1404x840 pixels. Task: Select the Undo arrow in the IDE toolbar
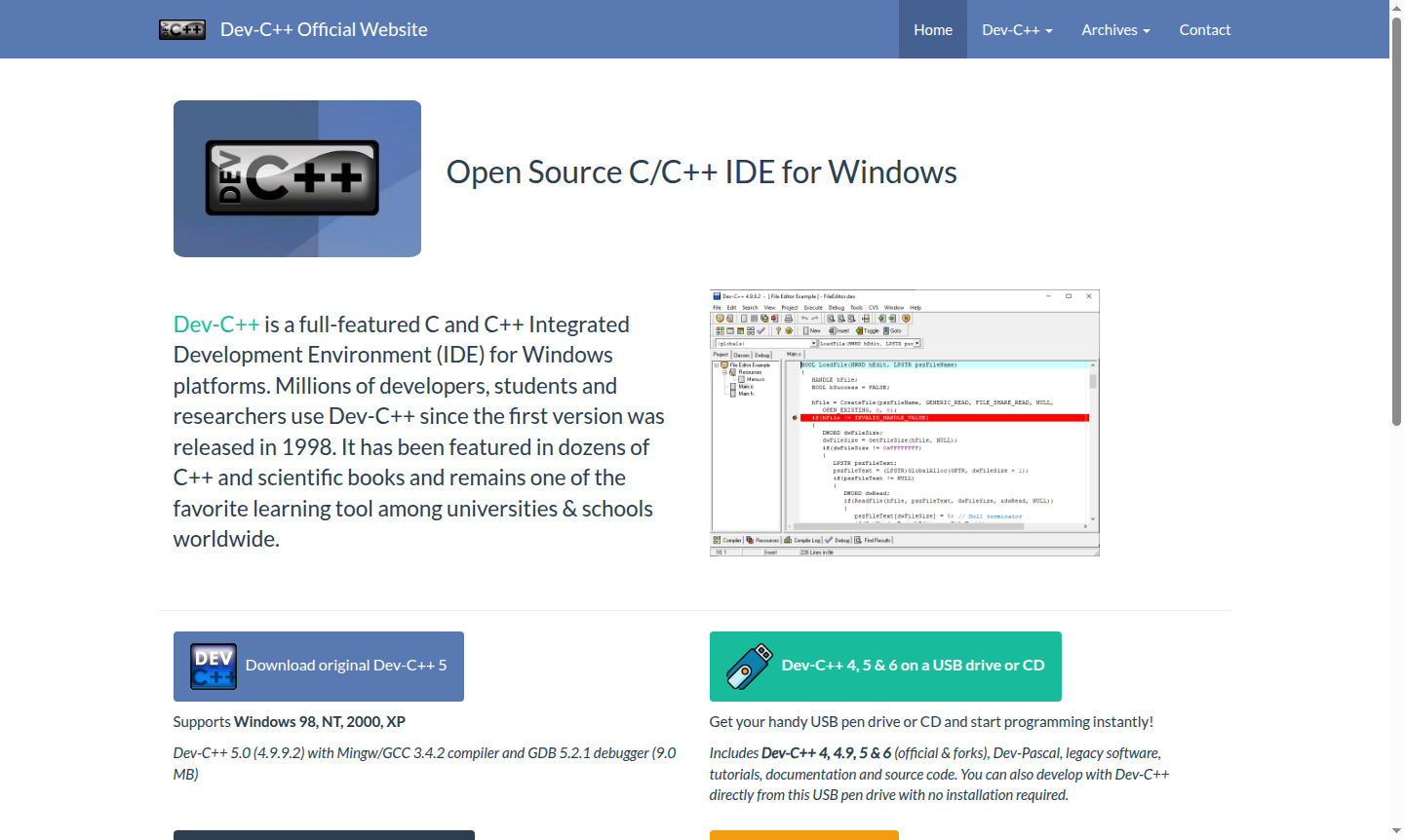click(805, 319)
